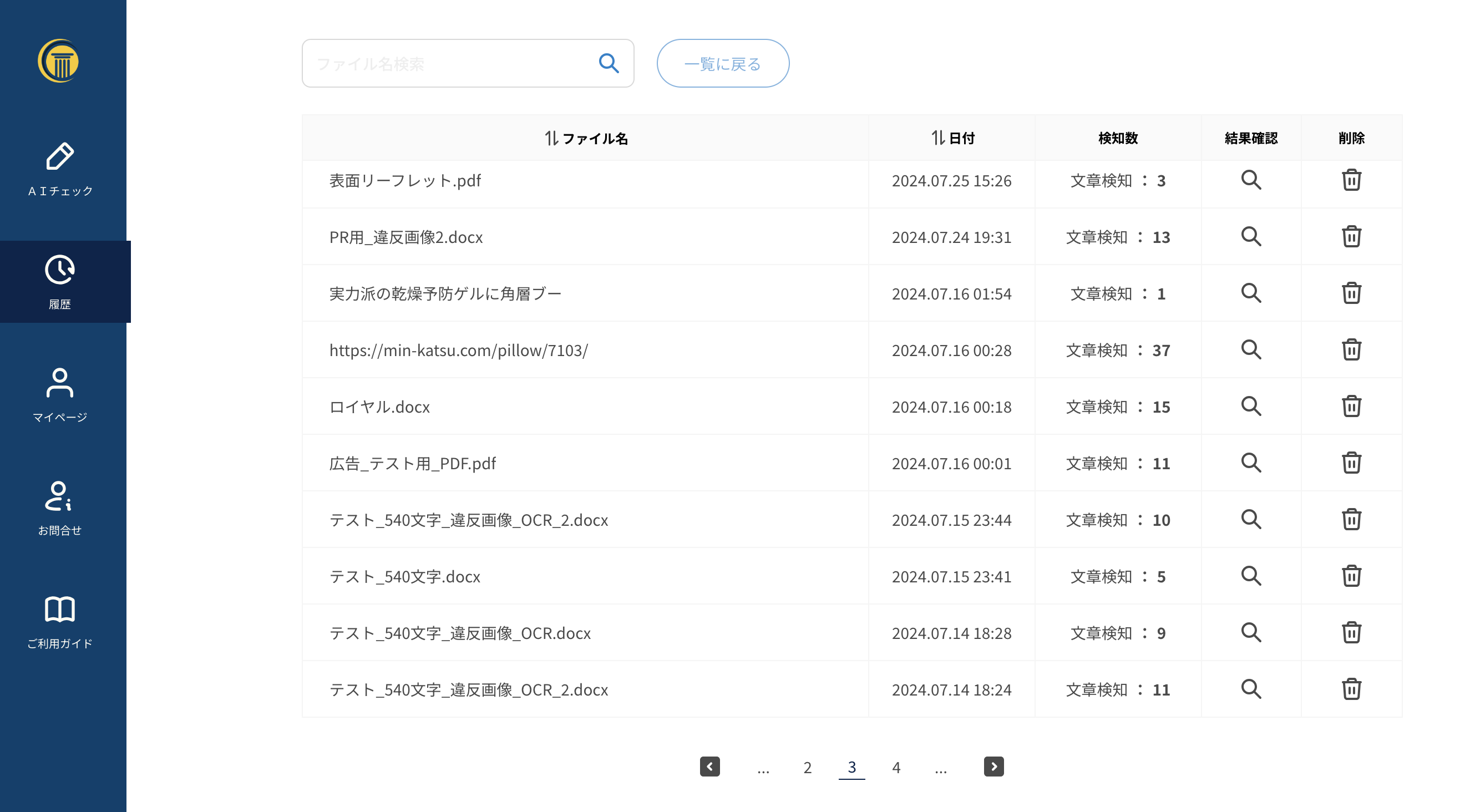The height and width of the screenshot is (812, 1460).
Task: View results for PR用_違反画像2.docx
Action: 1251,237
